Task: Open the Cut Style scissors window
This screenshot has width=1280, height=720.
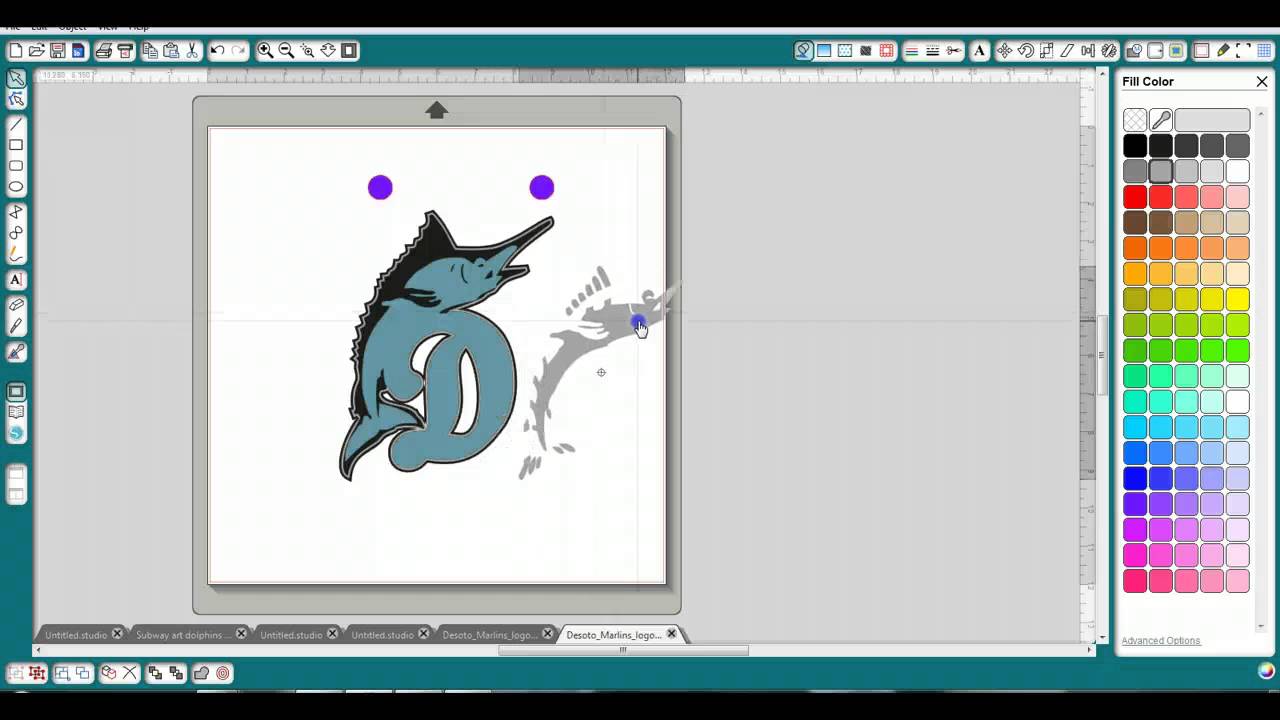Action: (x=953, y=50)
